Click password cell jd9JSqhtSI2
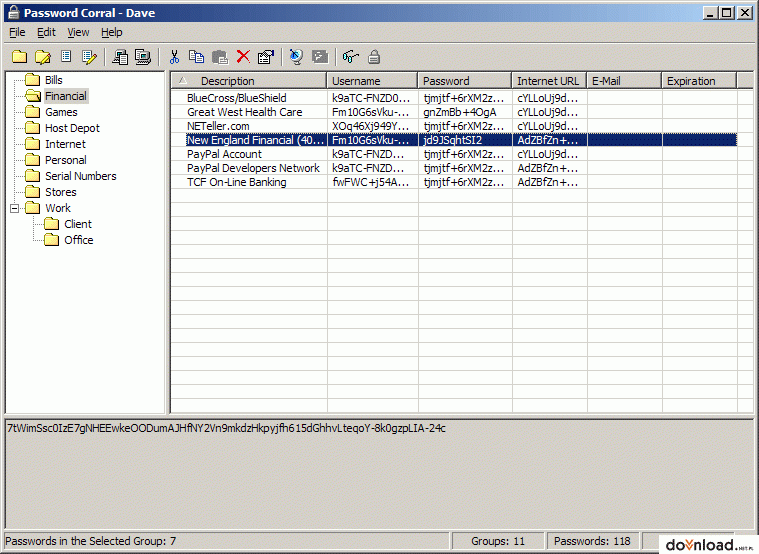The width and height of the screenshot is (759, 554). 453,140
